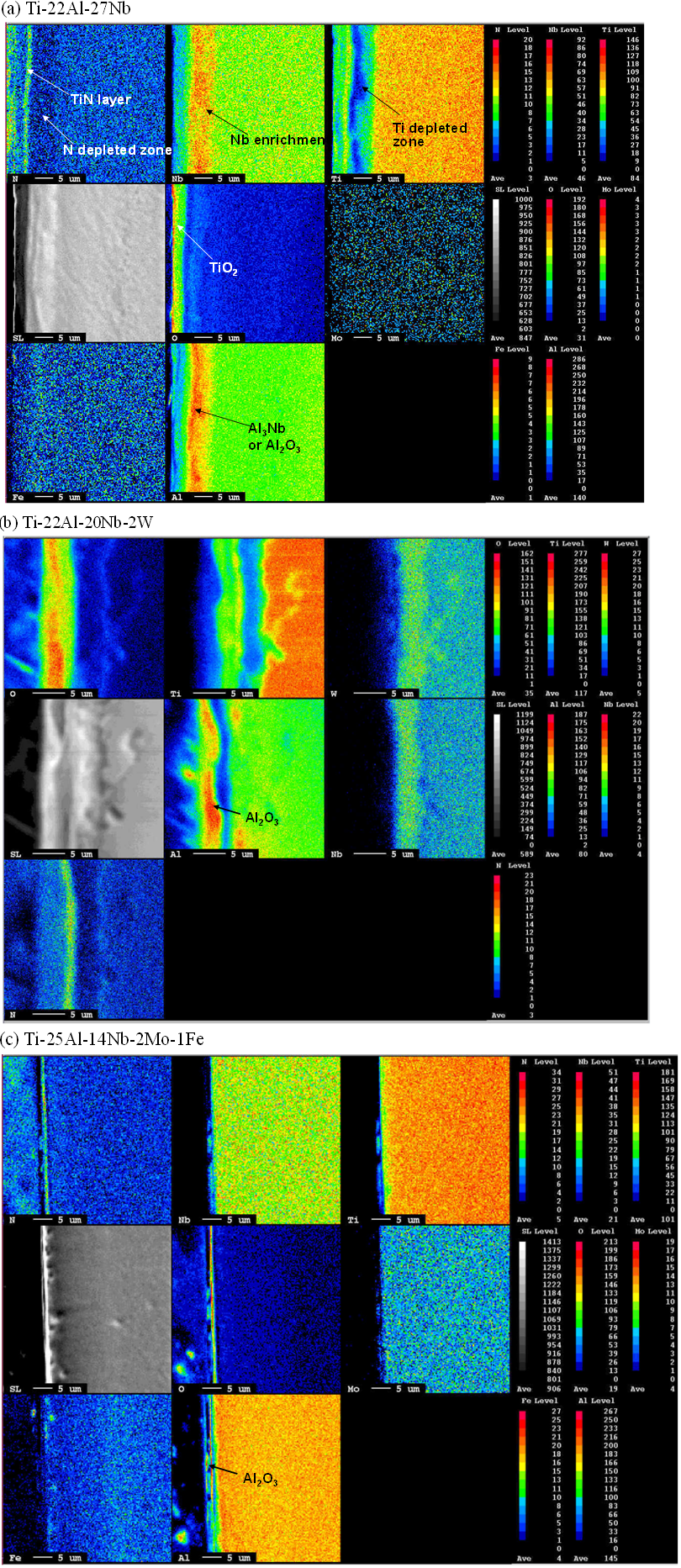Screen dimensions: 681x1568
Task: Click the 'TiO2' annotation in panel (a)
Action: tap(223, 268)
